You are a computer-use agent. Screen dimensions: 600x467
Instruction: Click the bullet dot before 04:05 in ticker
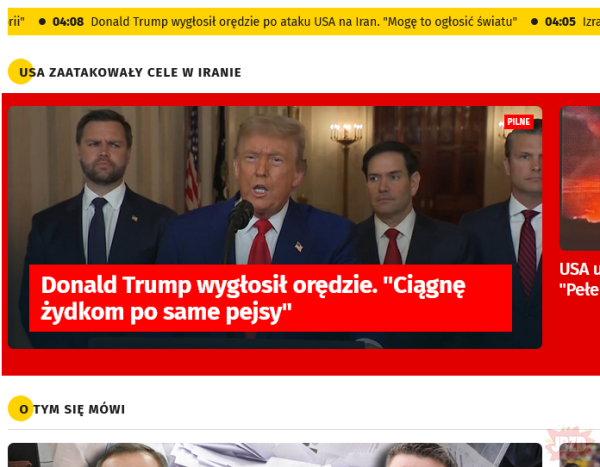pyautogui.click(x=535, y=22)
